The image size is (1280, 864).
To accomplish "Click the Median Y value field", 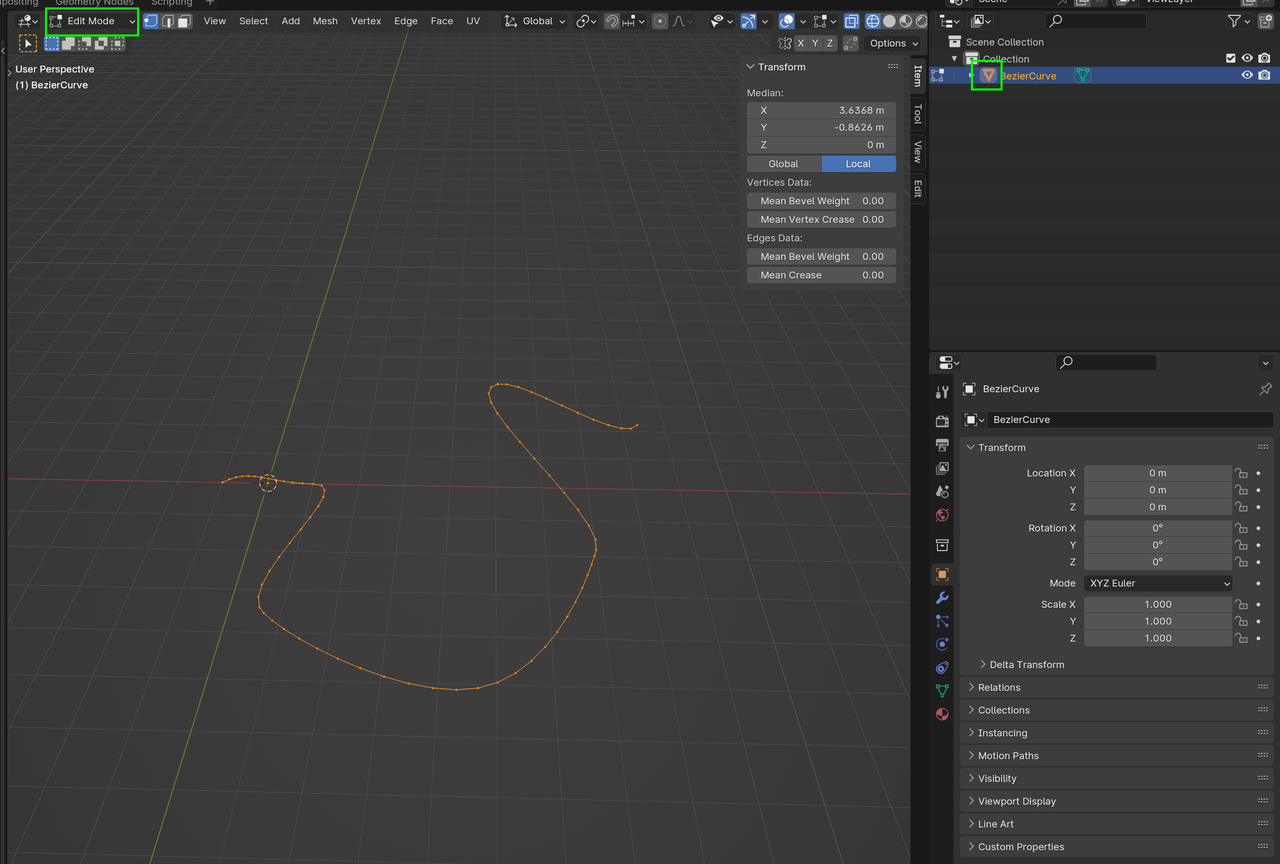I will tap(821, 127).
